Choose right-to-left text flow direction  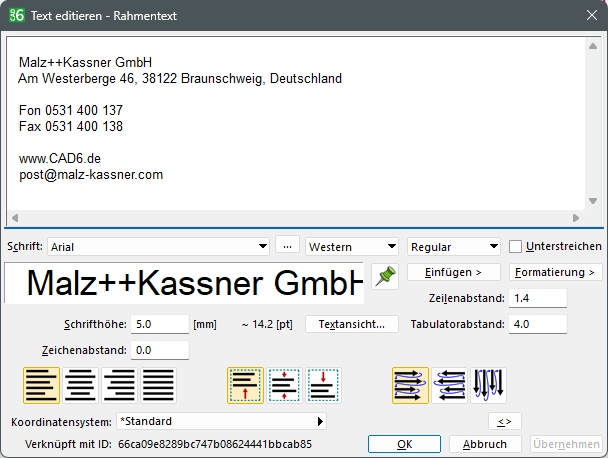point(449,385)
